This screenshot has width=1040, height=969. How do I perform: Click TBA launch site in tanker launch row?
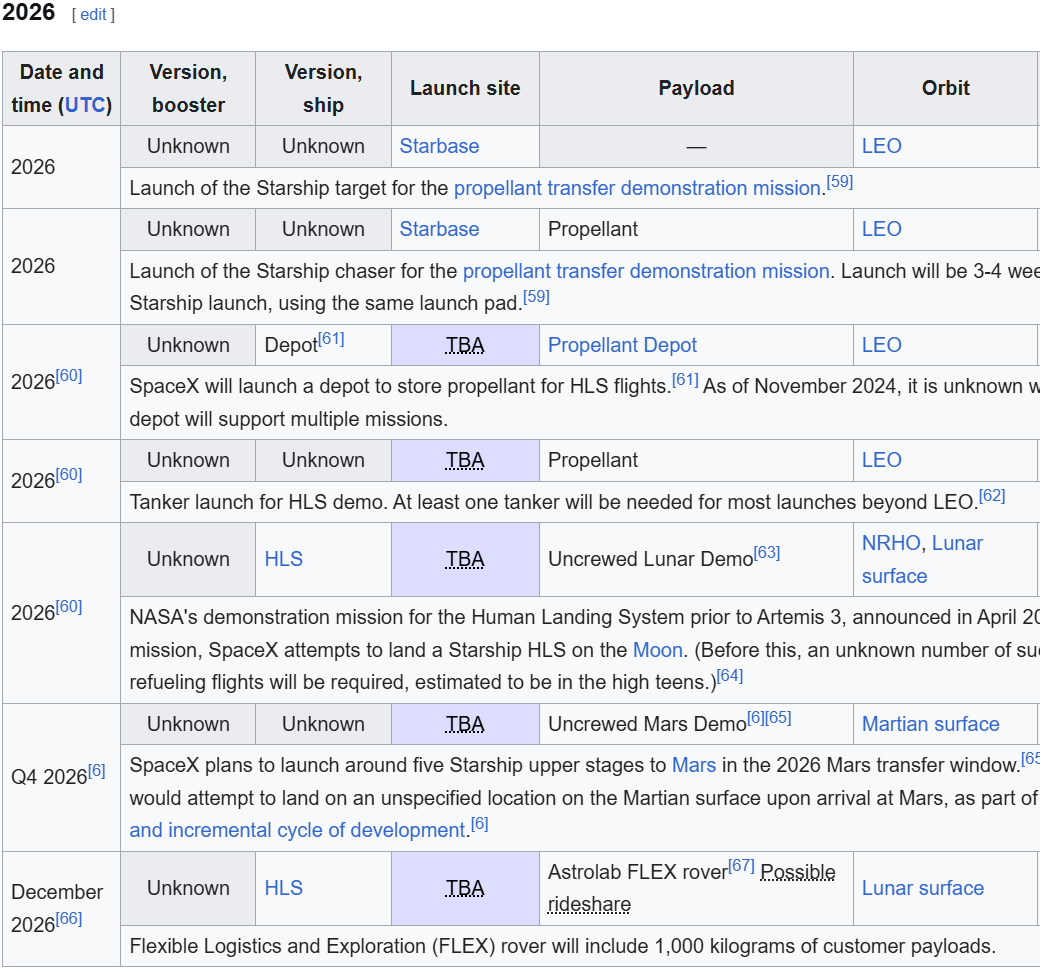[465, 460]
